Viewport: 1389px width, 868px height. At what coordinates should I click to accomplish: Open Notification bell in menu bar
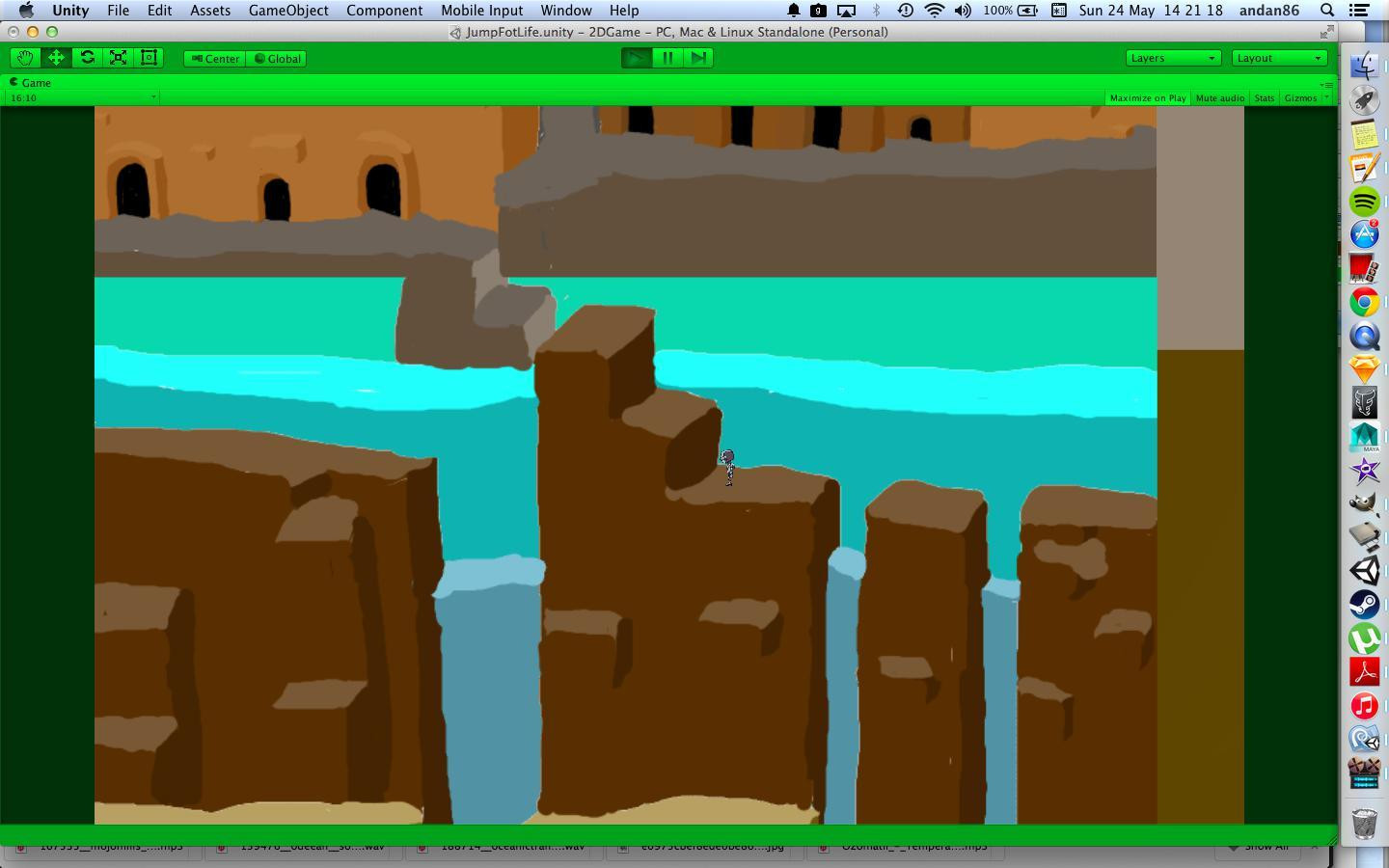(793, 11)
